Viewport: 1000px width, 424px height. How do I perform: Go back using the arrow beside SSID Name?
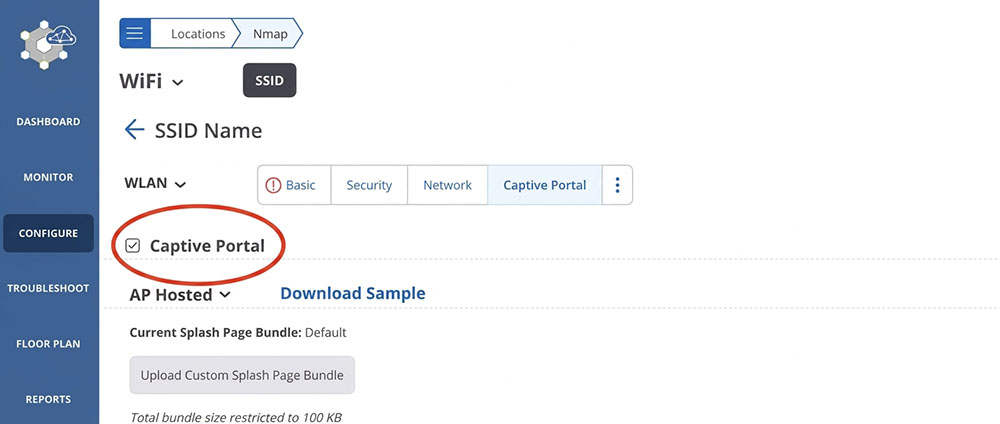[x=135, y=130]
